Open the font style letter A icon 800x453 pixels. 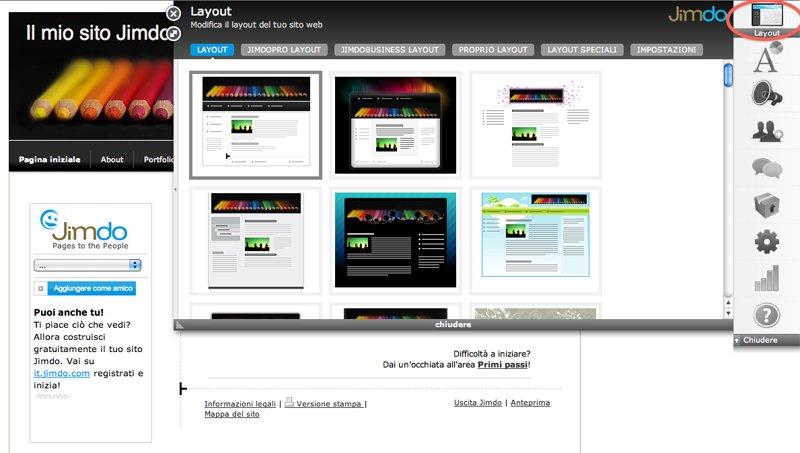coord(767,57)
